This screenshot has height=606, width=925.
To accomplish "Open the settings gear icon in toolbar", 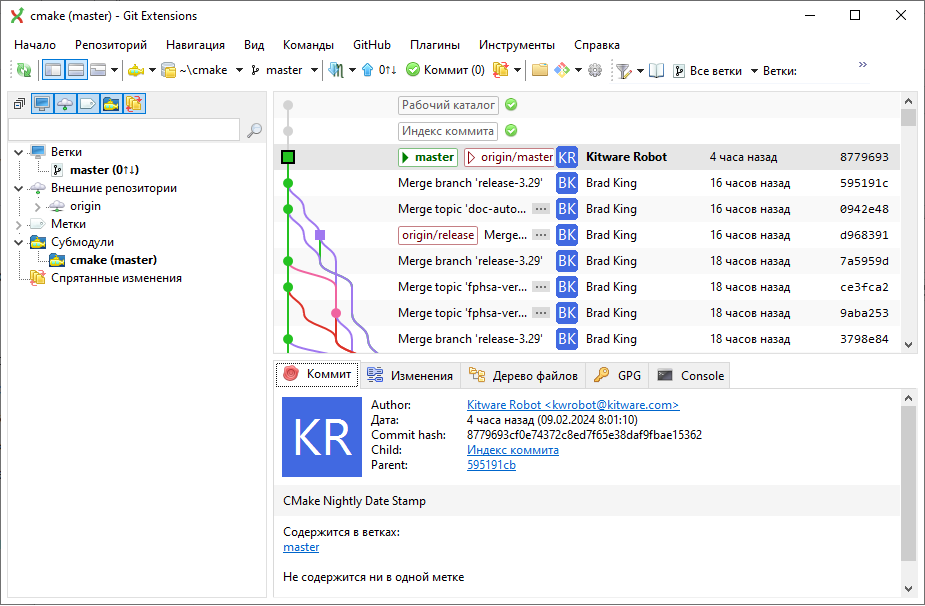I will pos(595,70).
